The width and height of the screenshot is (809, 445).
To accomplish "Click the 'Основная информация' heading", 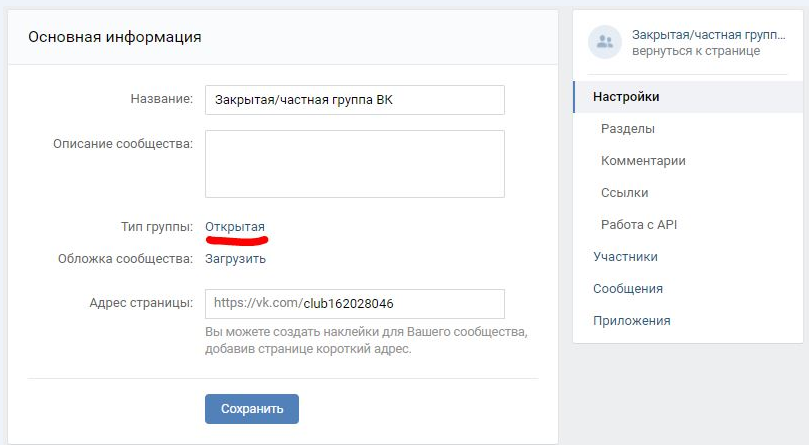I will coord(115,38).
